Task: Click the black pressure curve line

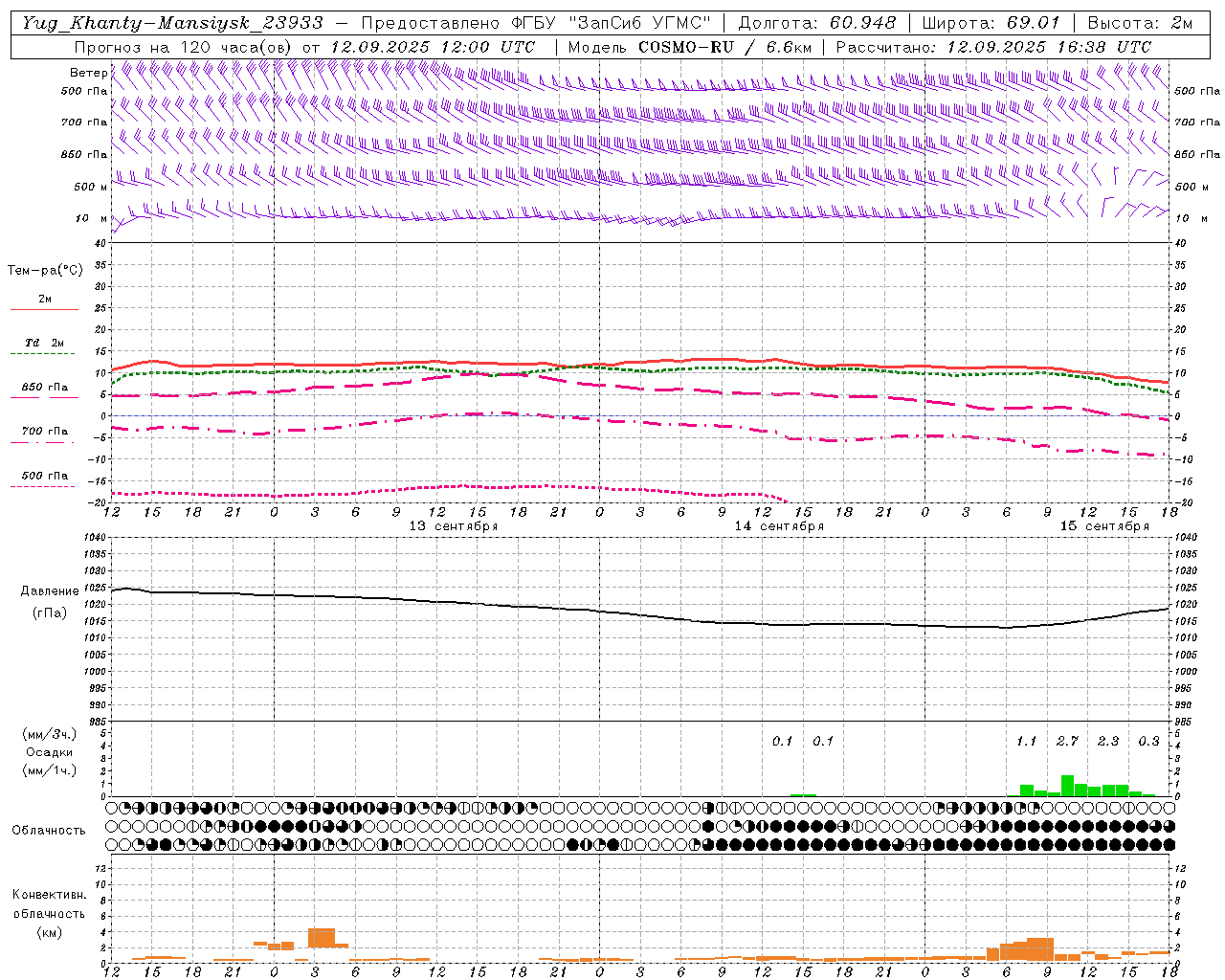Action: point(640,614)
